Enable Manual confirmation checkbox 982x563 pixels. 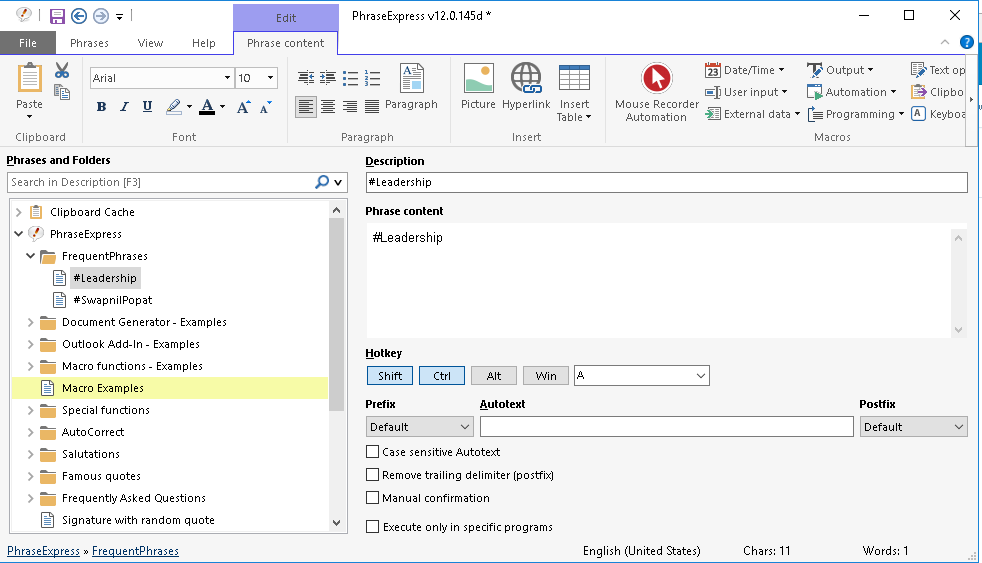coord(373,498)
